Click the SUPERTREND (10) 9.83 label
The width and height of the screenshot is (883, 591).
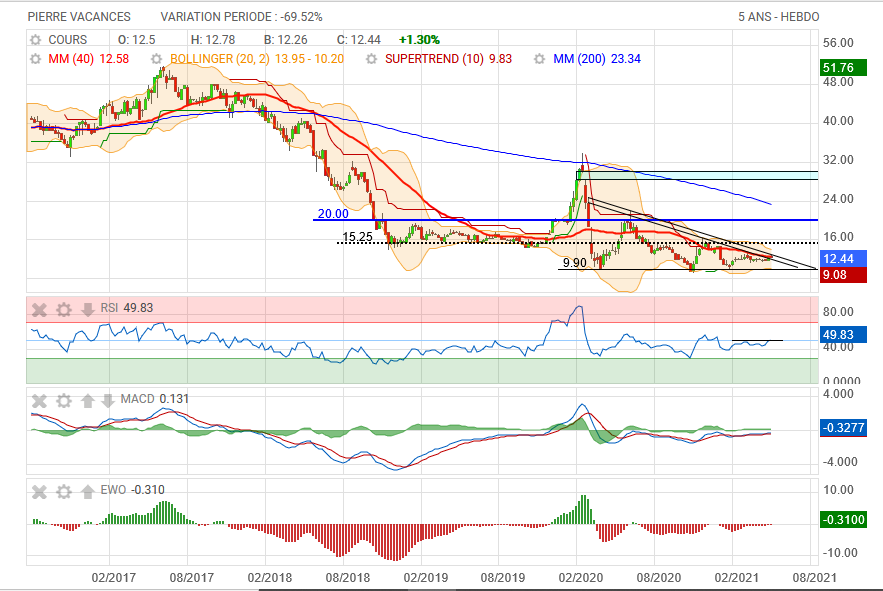[x=448, y=59]
